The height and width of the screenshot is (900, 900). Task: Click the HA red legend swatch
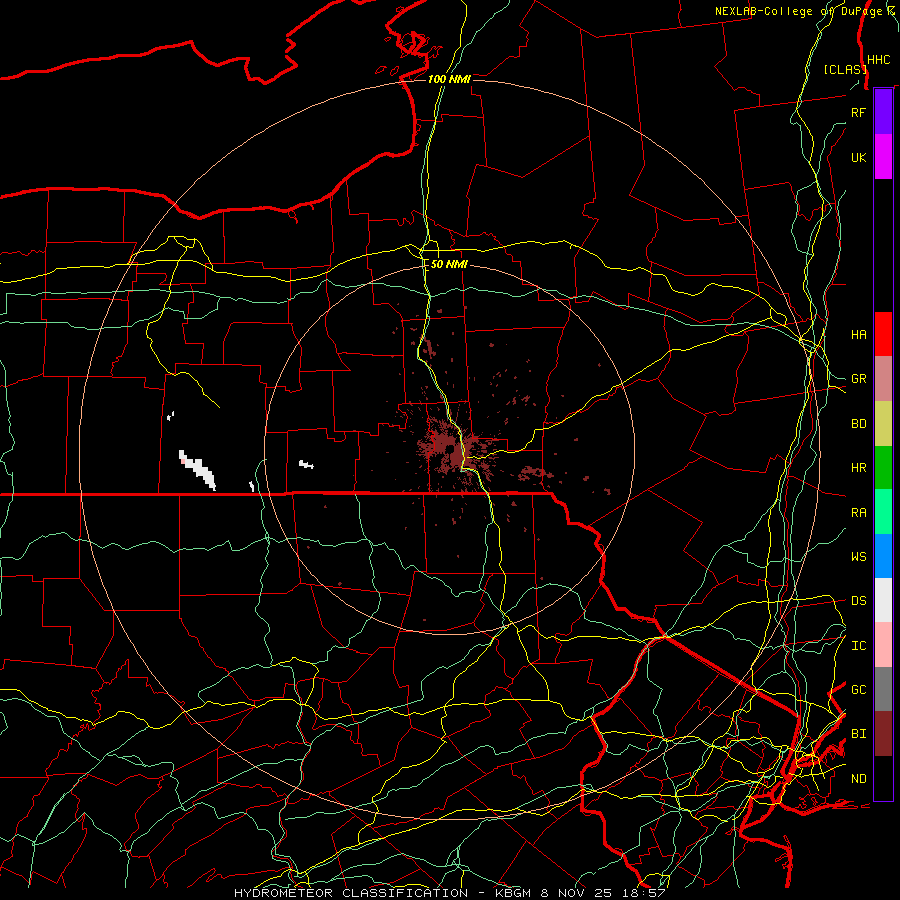[883, 334]
